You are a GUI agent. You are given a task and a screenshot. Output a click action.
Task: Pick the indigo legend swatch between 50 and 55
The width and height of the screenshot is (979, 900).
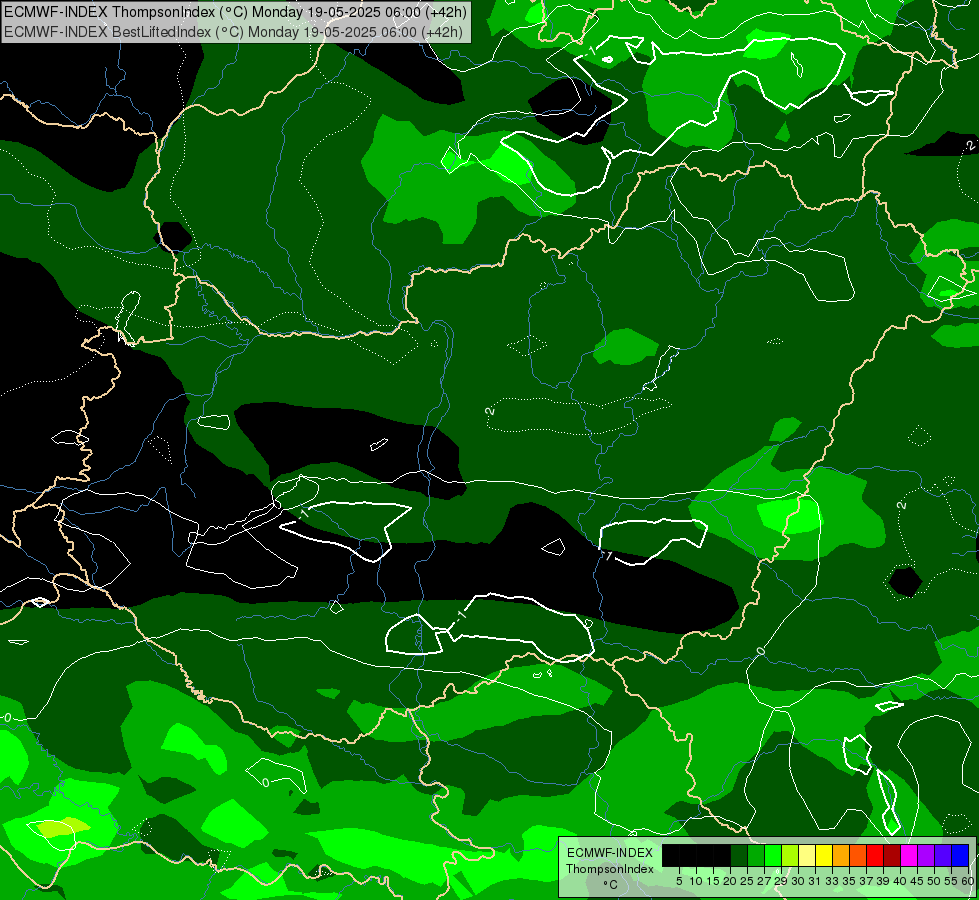click(943, 855)
